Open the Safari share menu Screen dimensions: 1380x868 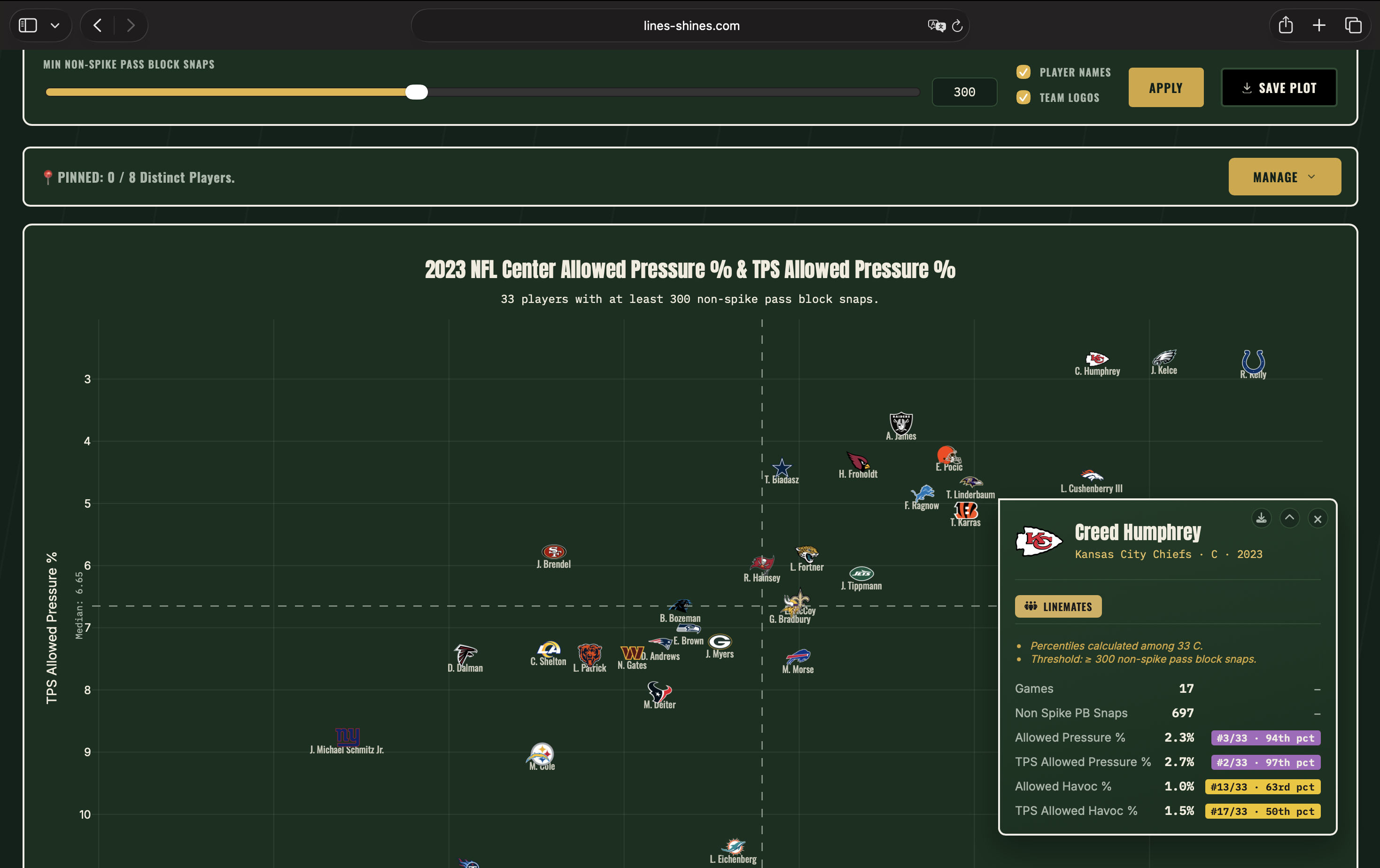[x=1286, y=24]
